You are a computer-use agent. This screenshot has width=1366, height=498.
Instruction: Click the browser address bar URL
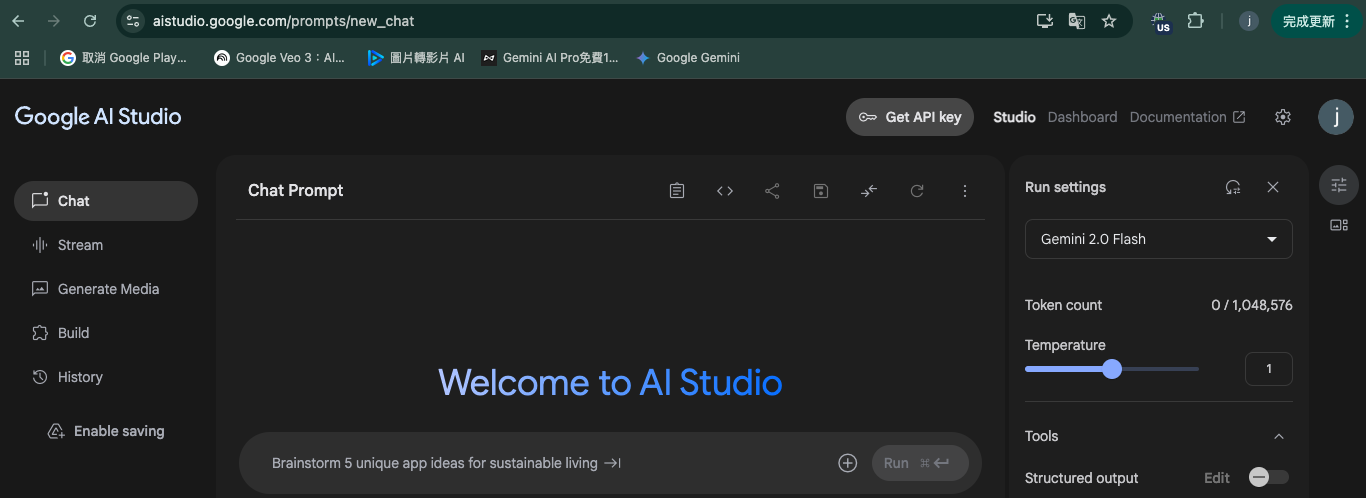[283, 20]
